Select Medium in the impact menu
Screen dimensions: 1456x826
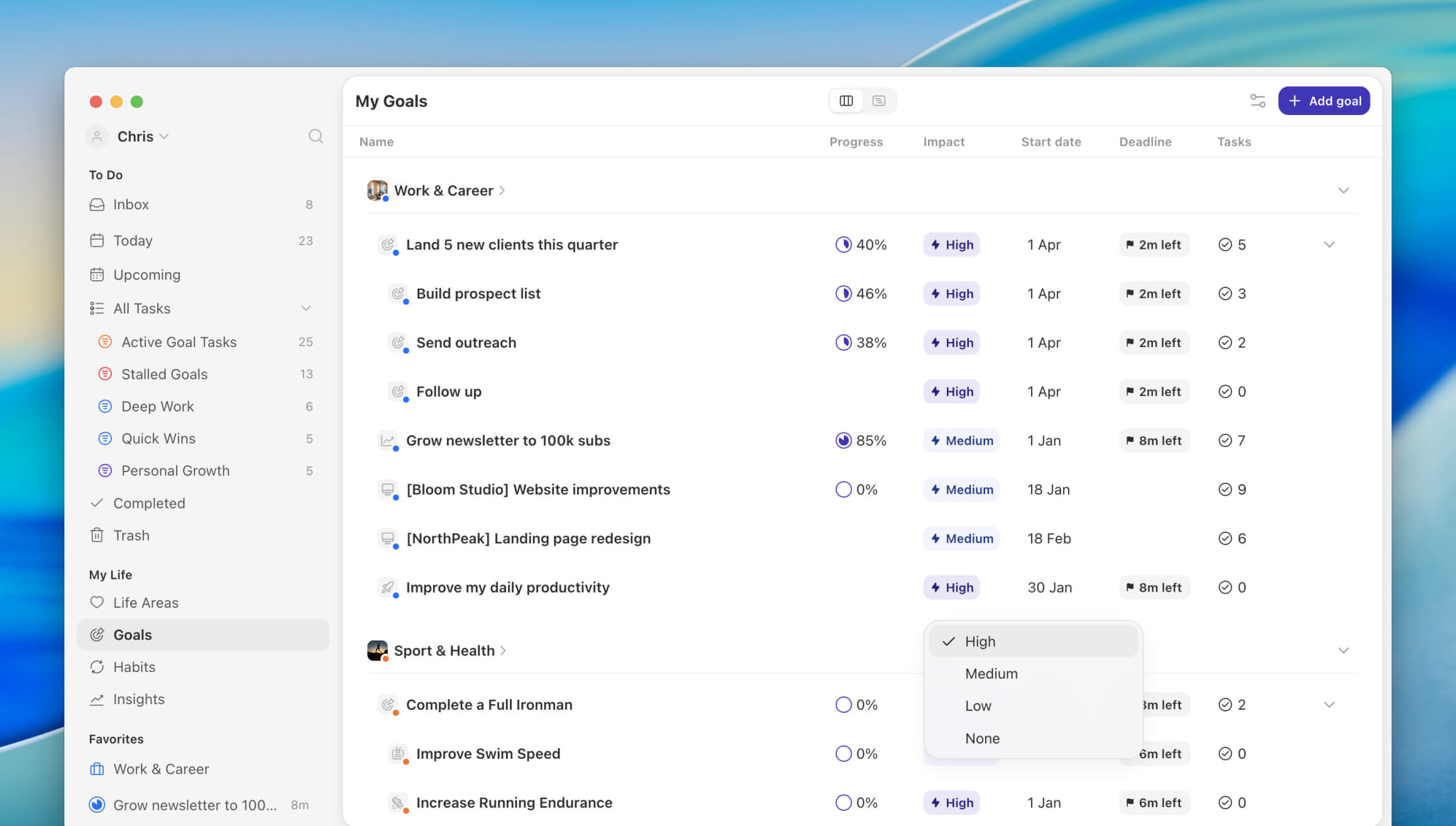click(x=991, y=673)
